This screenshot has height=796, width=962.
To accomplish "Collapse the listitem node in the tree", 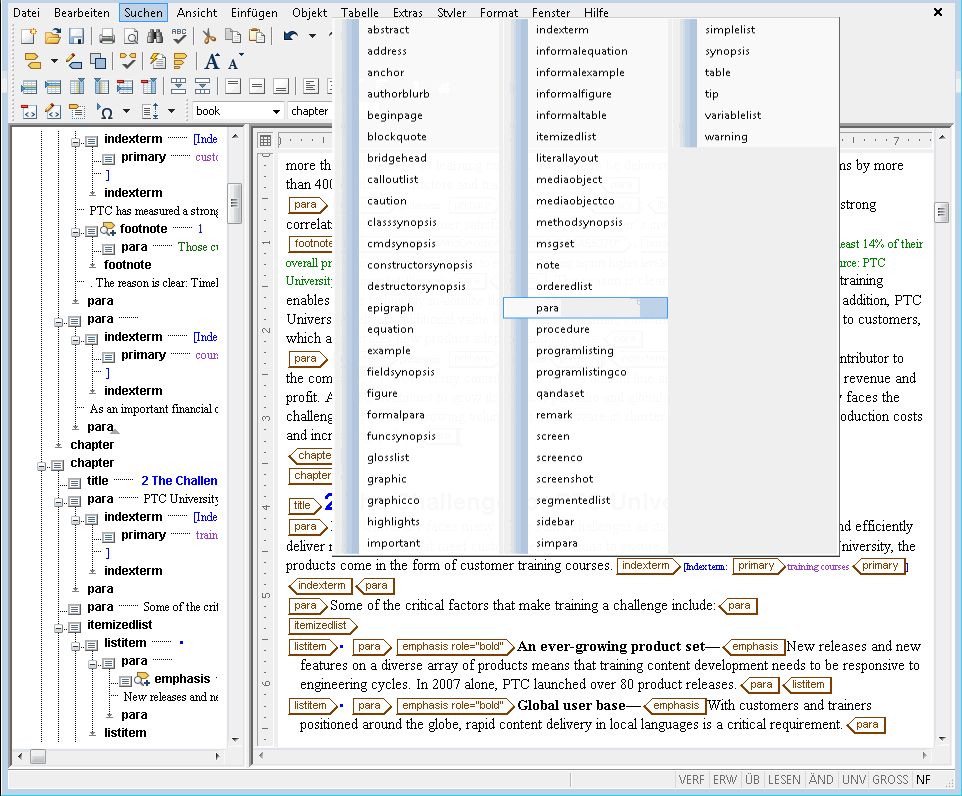I will point(75,646).
